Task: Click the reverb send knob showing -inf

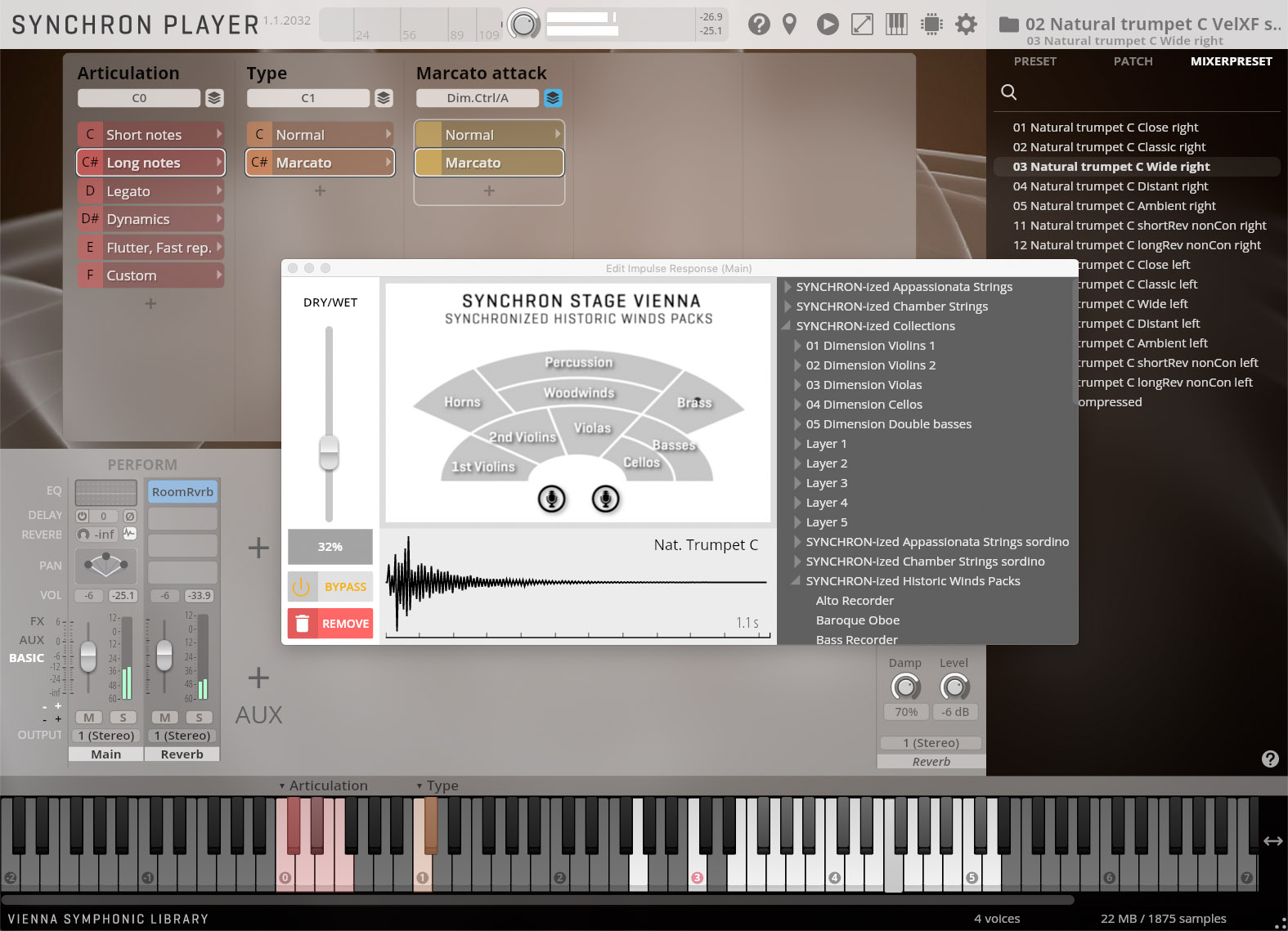Action: click(x=83, y=534)
